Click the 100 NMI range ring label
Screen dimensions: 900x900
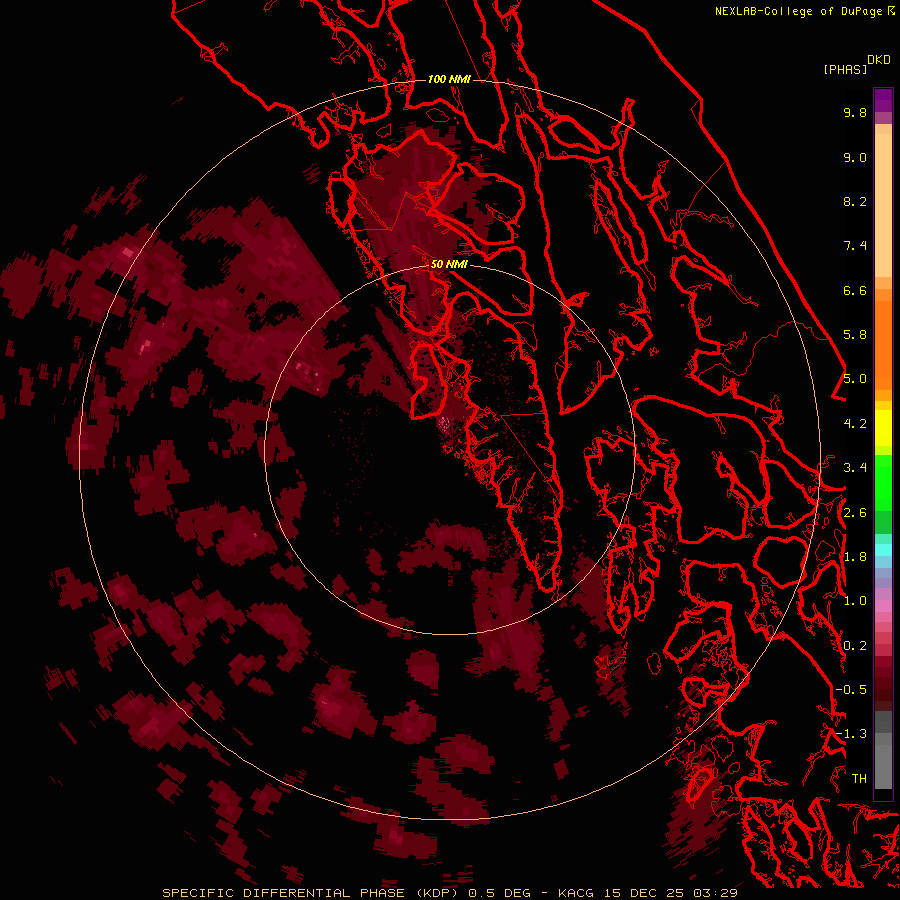point(449,79)
